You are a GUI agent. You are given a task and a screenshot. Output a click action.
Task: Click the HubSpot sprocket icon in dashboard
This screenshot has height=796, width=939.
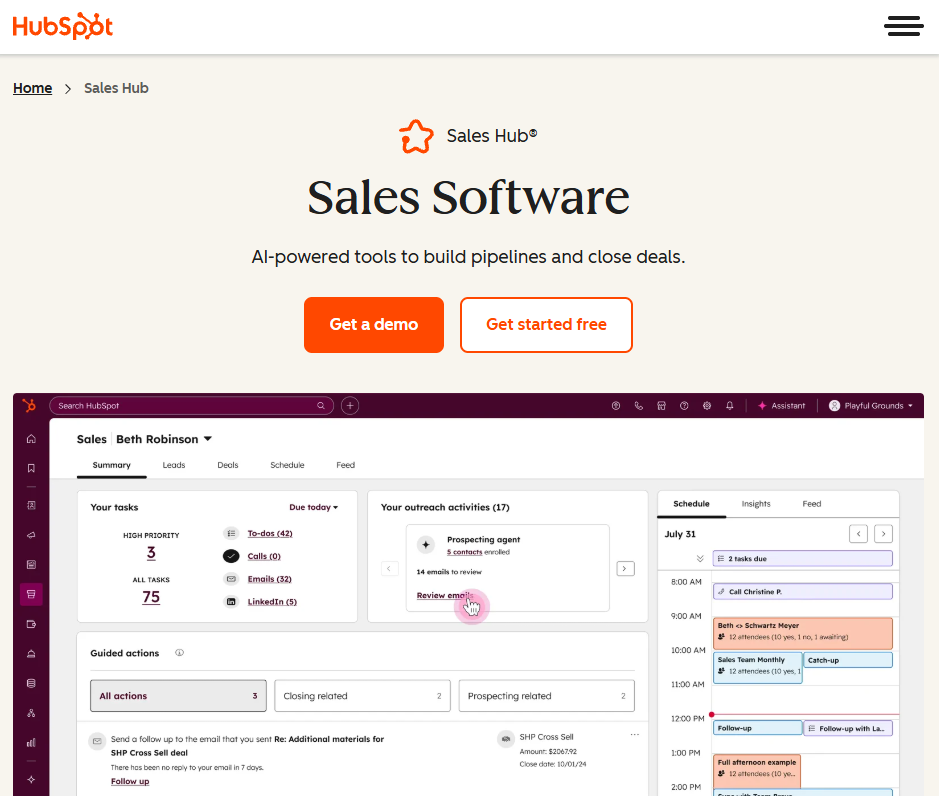point(29,405)
